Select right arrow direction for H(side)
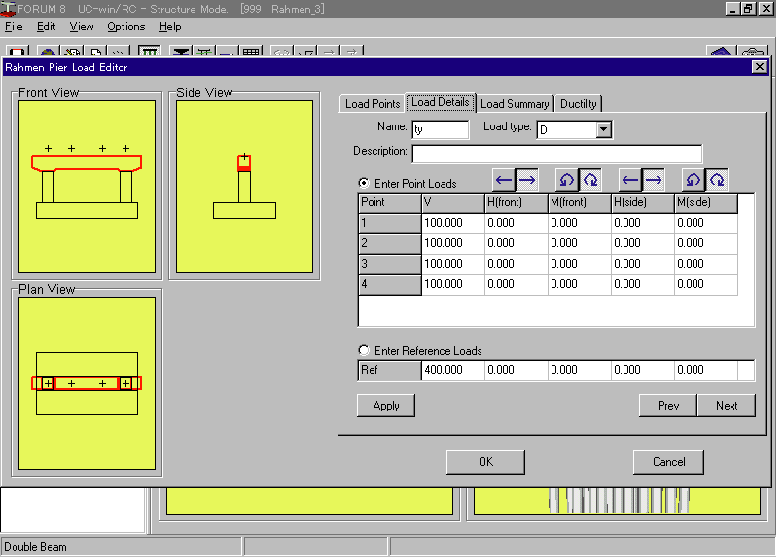This screenshot has height=558, width=776. pos(653,180)
